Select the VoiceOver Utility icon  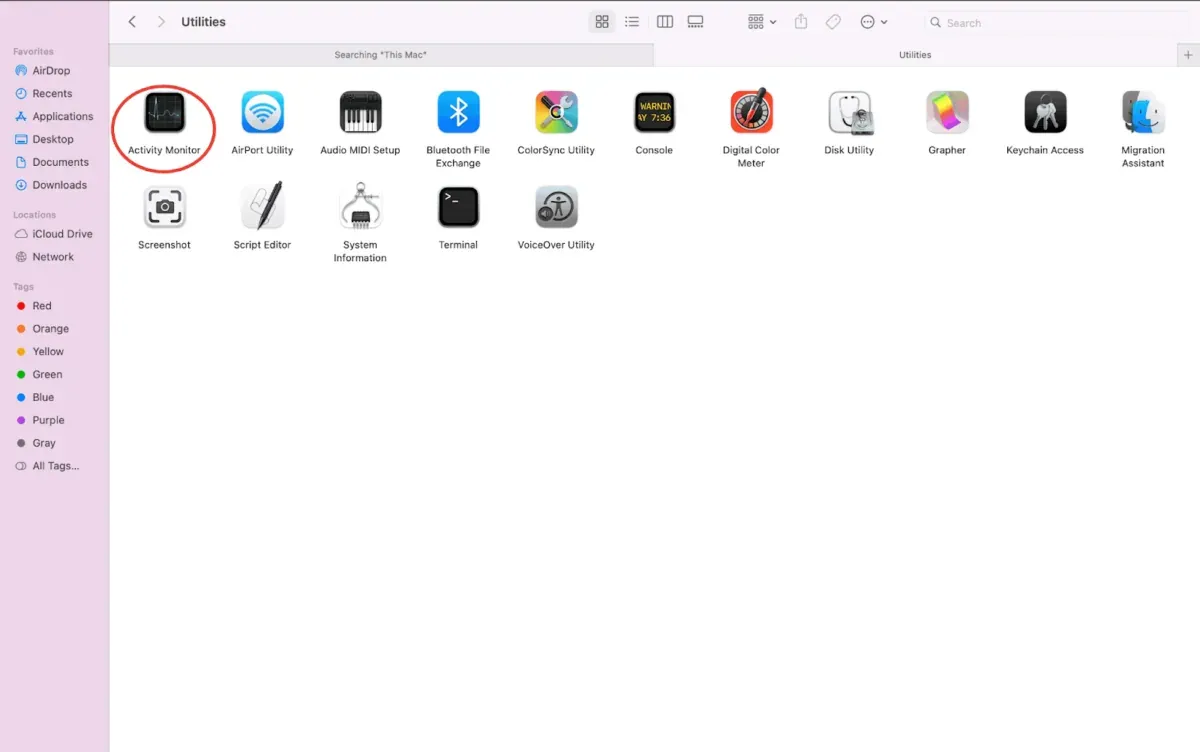556,207
